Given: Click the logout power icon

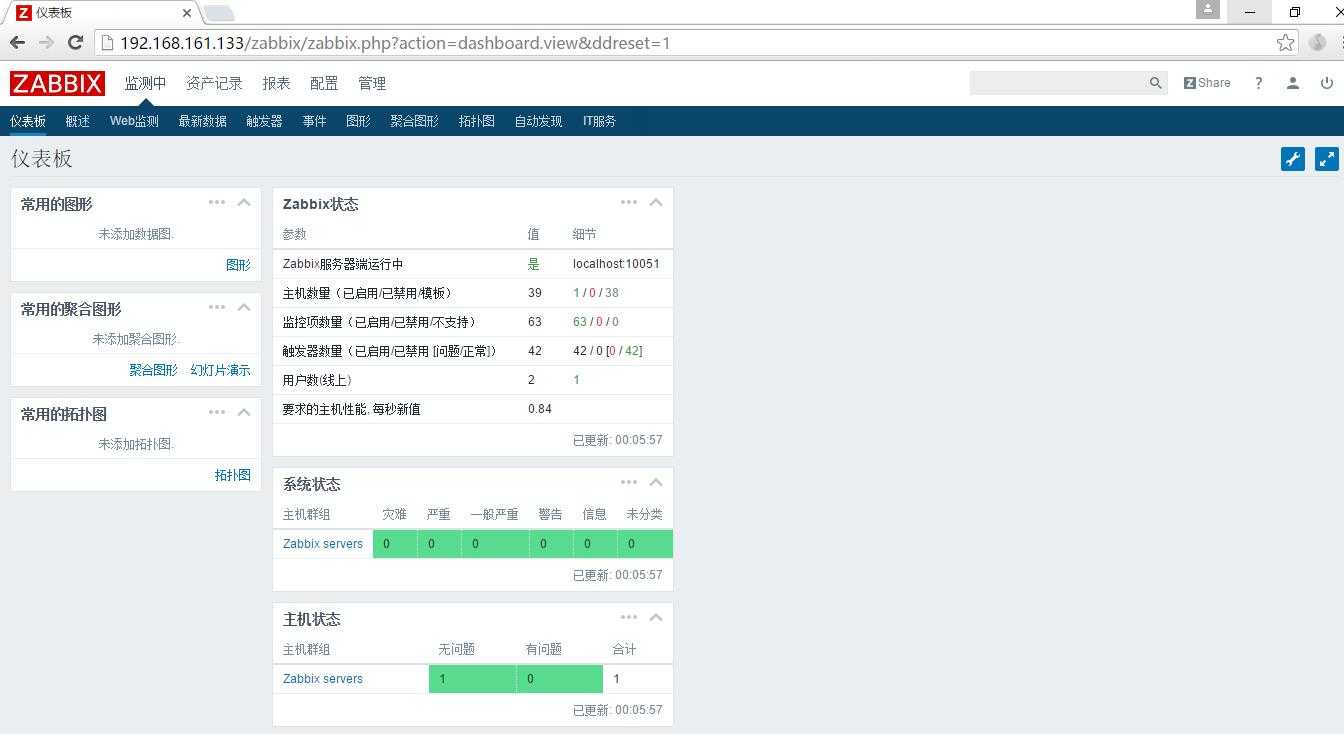Looking at the screenshot, I should point(1326,83).
